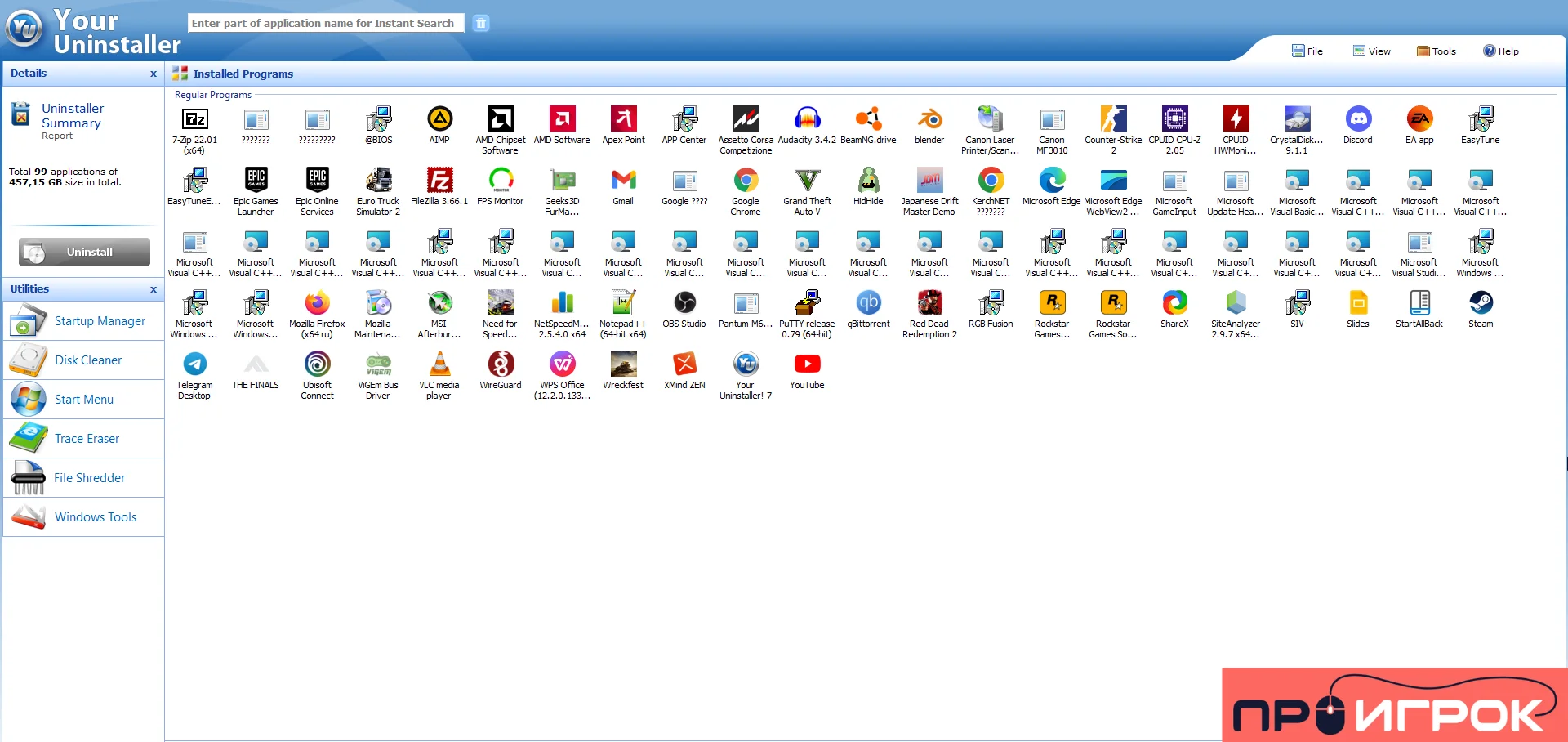The width and height of the screenshot is (1568, 742).
Task: Select the Discord program icon
Action: (x=1358, y=119)
